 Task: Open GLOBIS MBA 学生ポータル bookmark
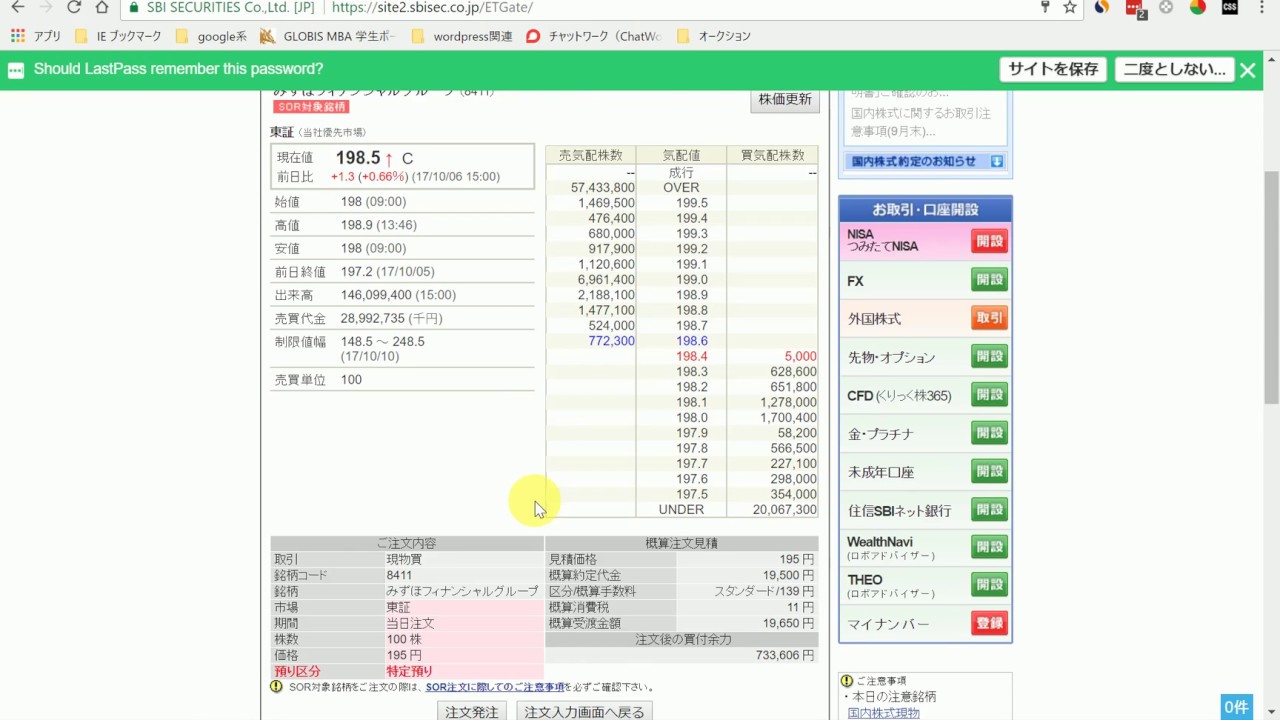(x=329, y=36)
